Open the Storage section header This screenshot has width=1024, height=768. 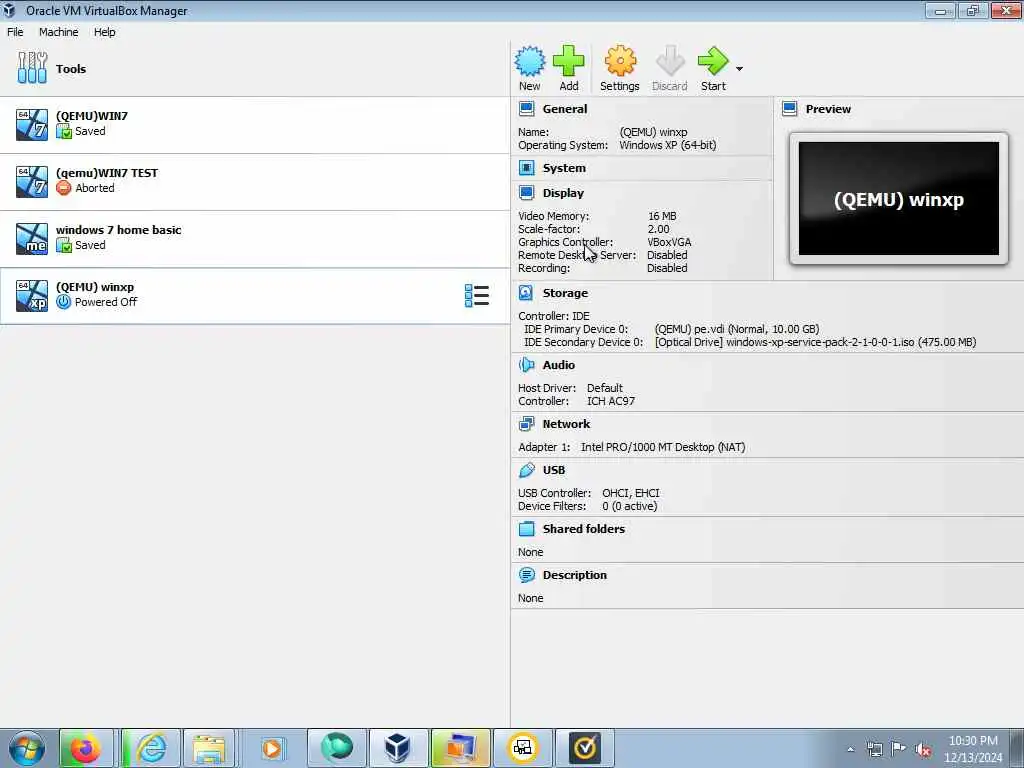pos(565,293)
